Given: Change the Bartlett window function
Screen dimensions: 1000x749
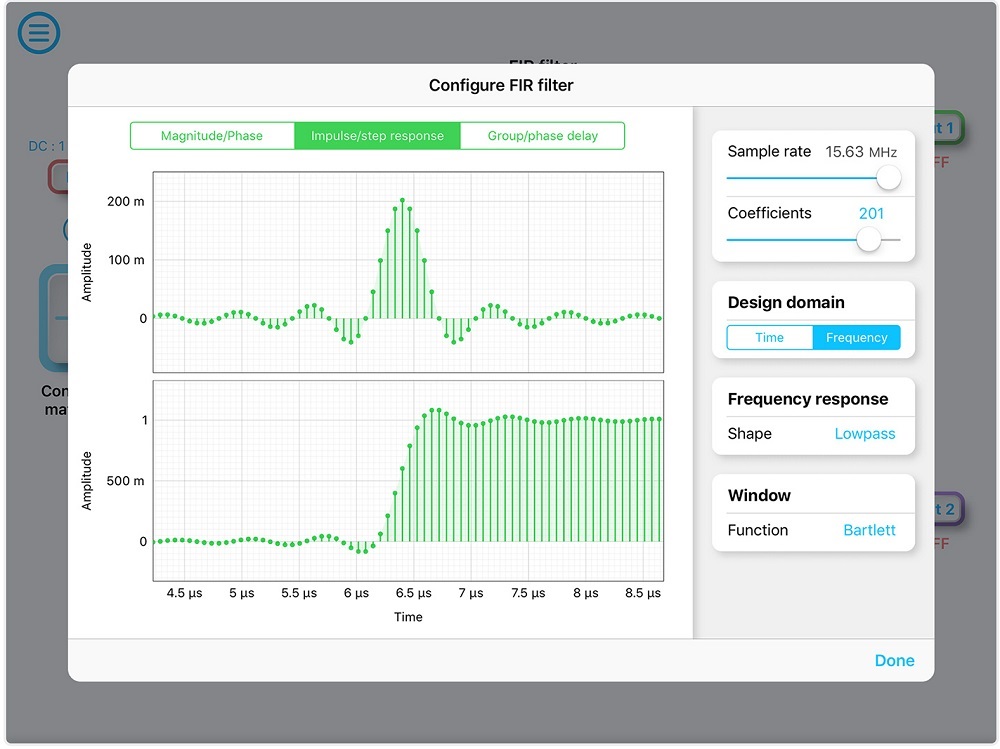Looking at the screenshot, I should (869, 530).
